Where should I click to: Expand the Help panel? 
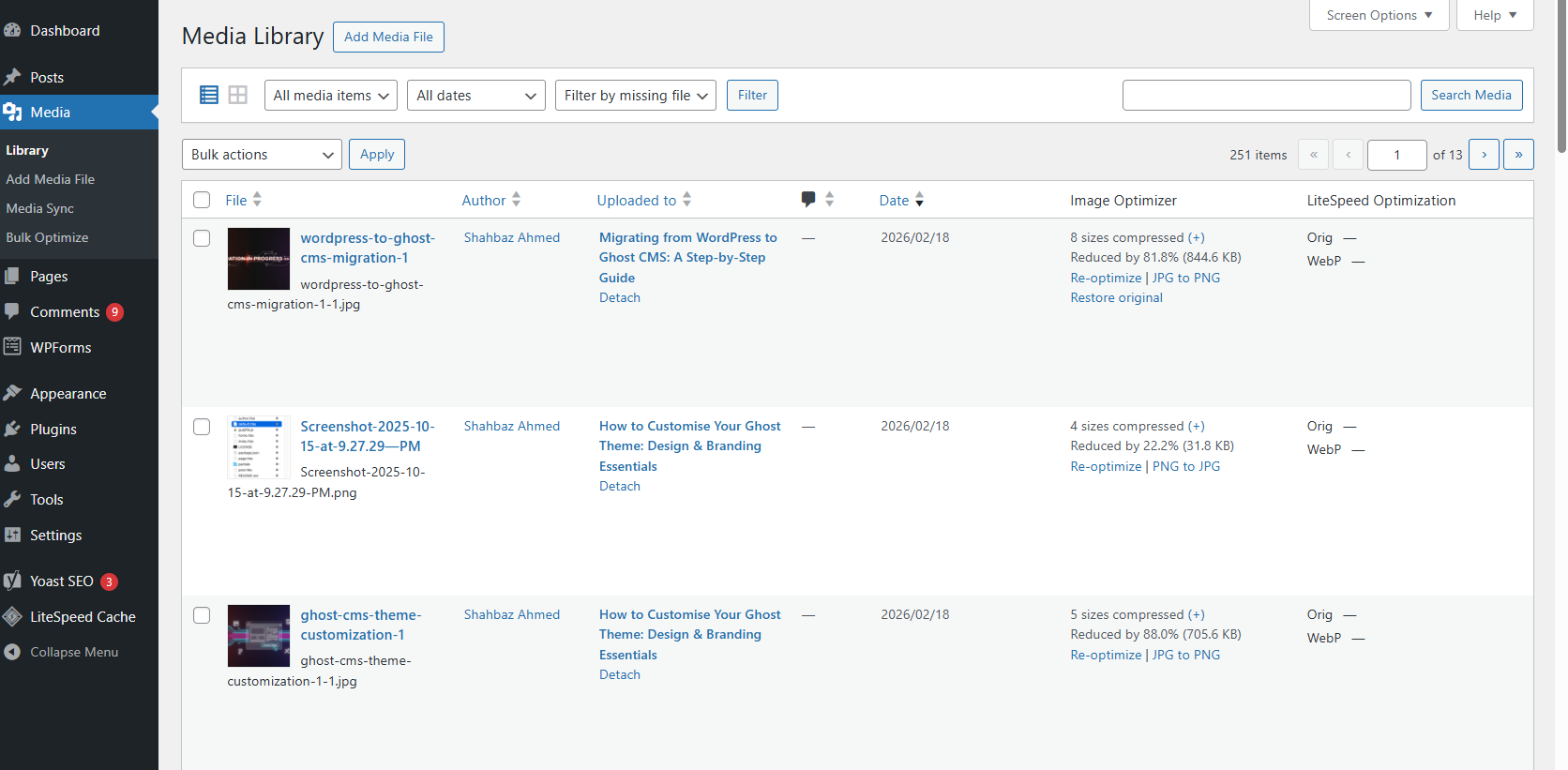pos(1495,15)
